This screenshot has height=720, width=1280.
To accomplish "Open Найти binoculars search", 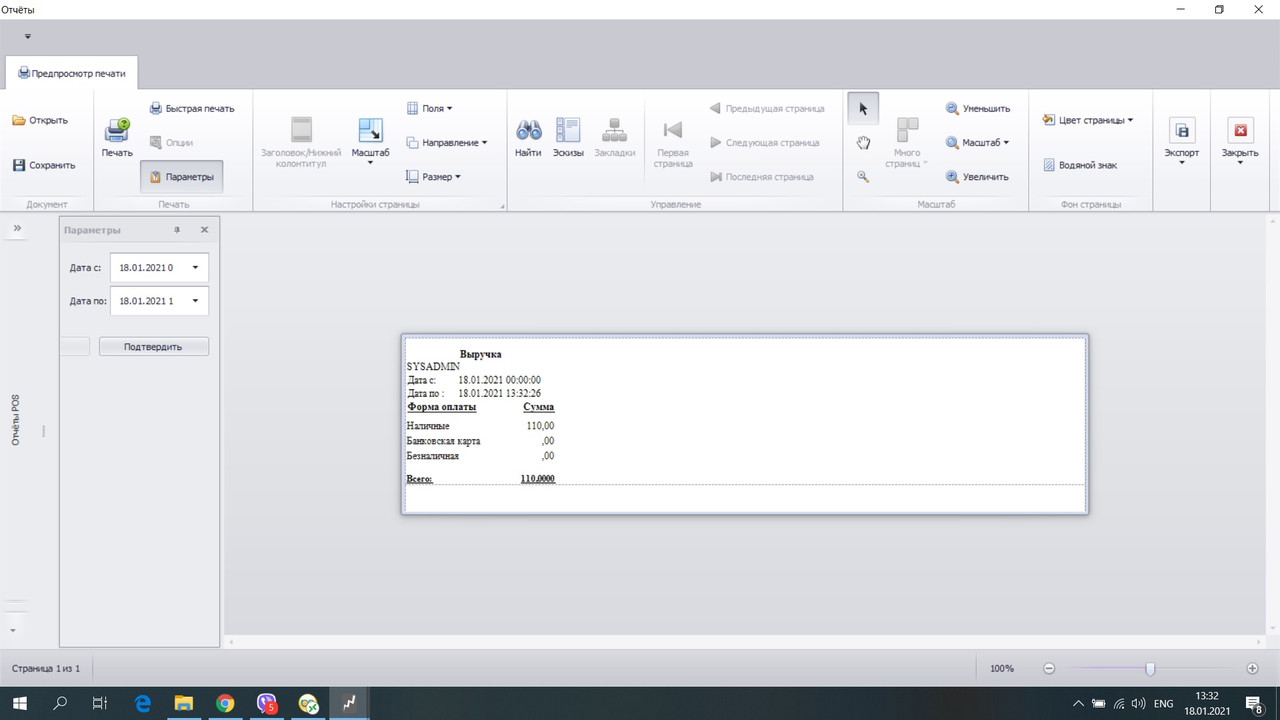I will click(x=528, y=138).
